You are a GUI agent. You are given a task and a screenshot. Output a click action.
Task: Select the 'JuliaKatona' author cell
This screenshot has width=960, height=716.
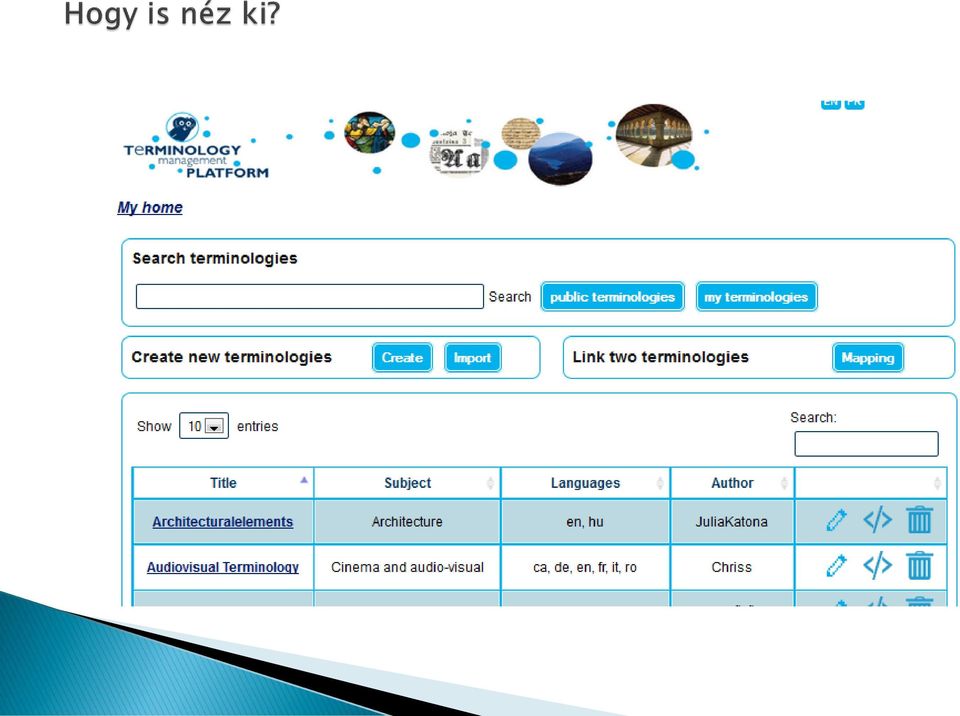tap(732, 522)
